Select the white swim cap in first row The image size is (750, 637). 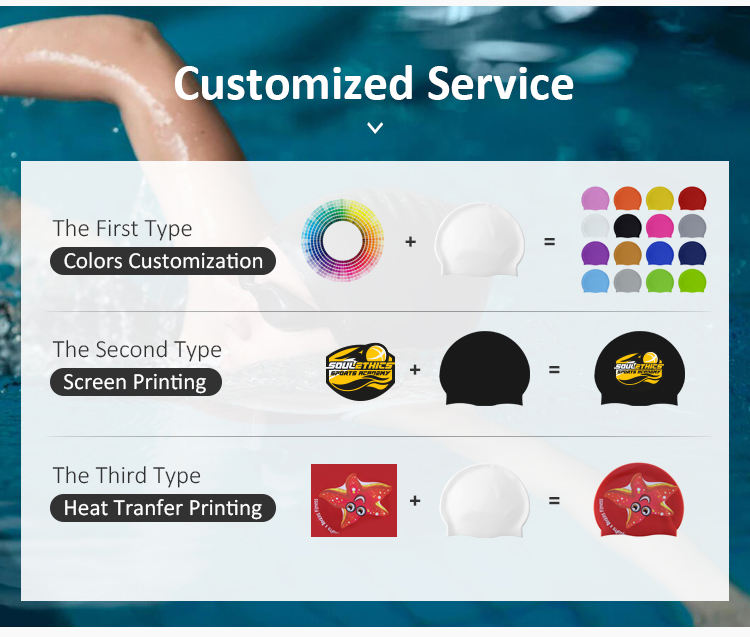(x=480, y=240)
